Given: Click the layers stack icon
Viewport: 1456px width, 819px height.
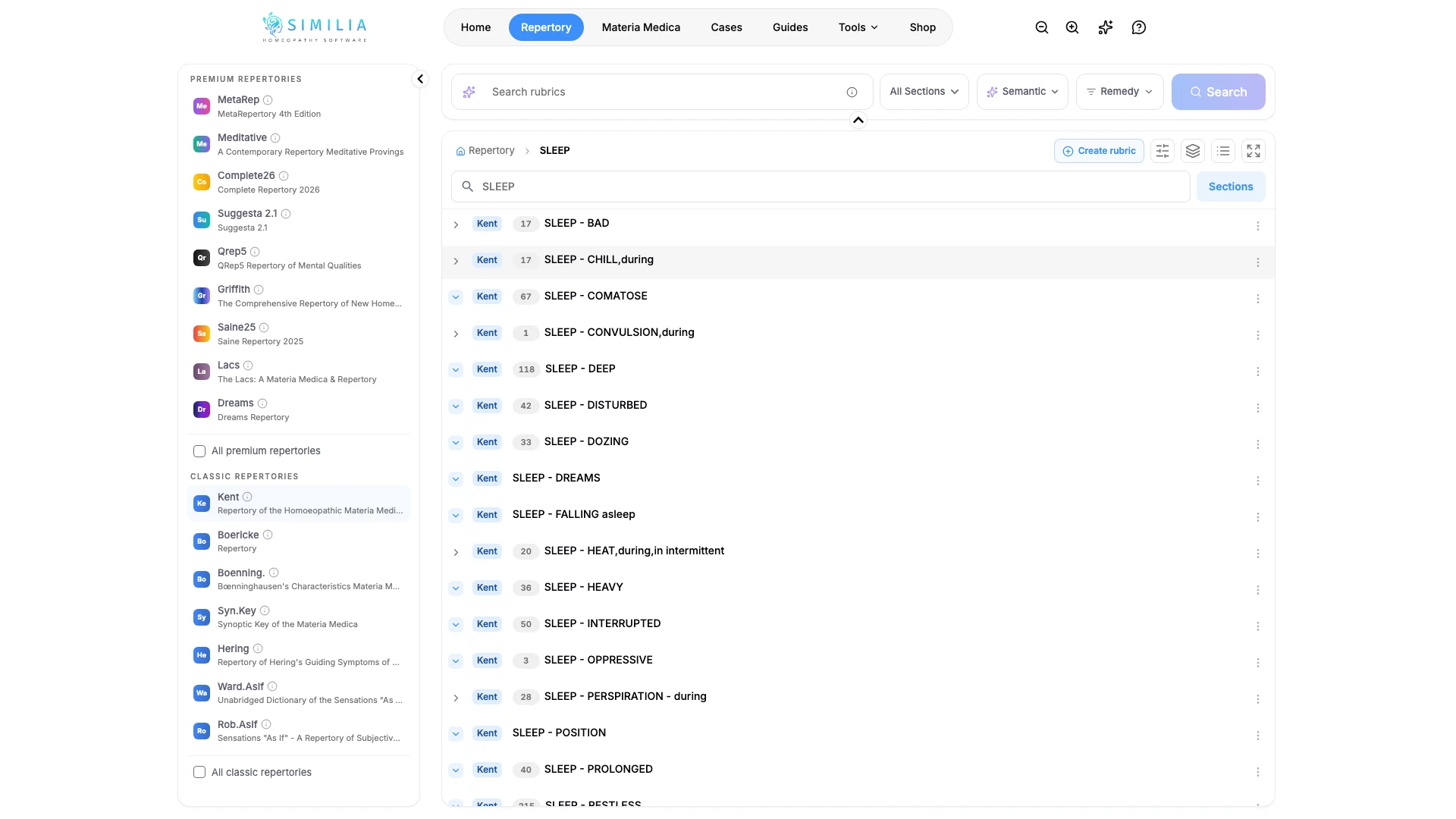Looking at the screenshot, I should tap(1193, 151).
